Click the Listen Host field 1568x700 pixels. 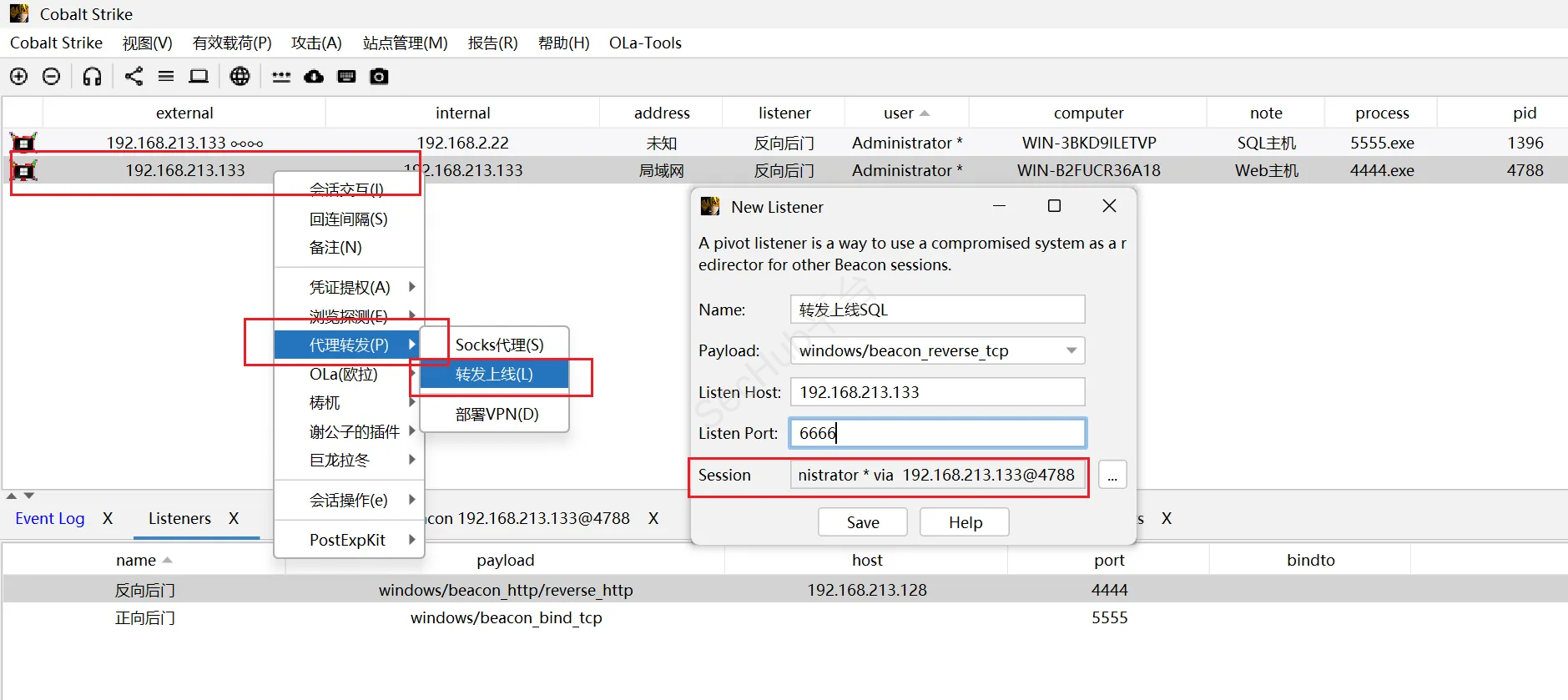937,392
